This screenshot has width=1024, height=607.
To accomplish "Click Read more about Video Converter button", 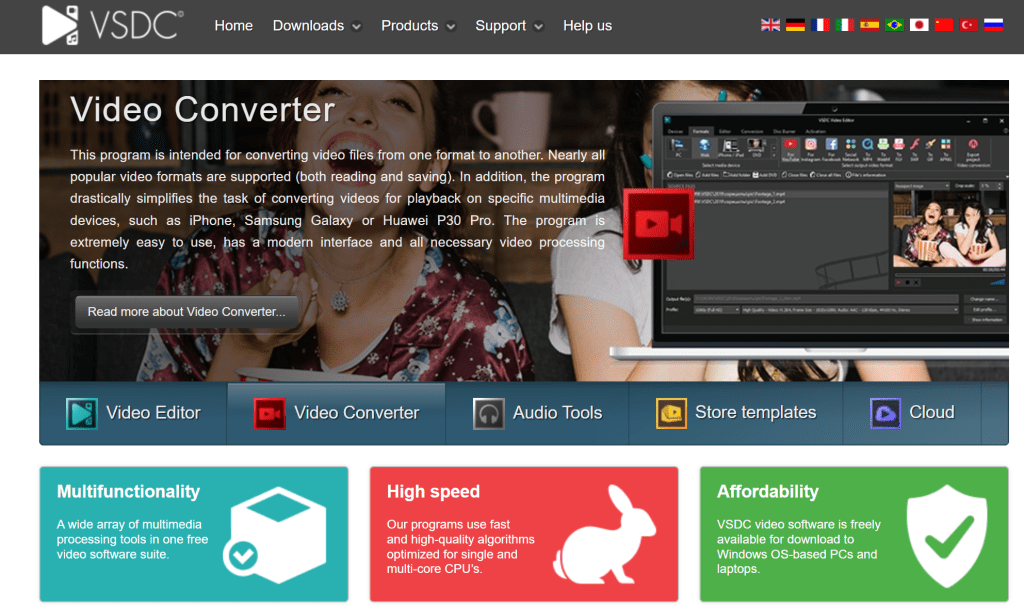I will tap(186, 312).
